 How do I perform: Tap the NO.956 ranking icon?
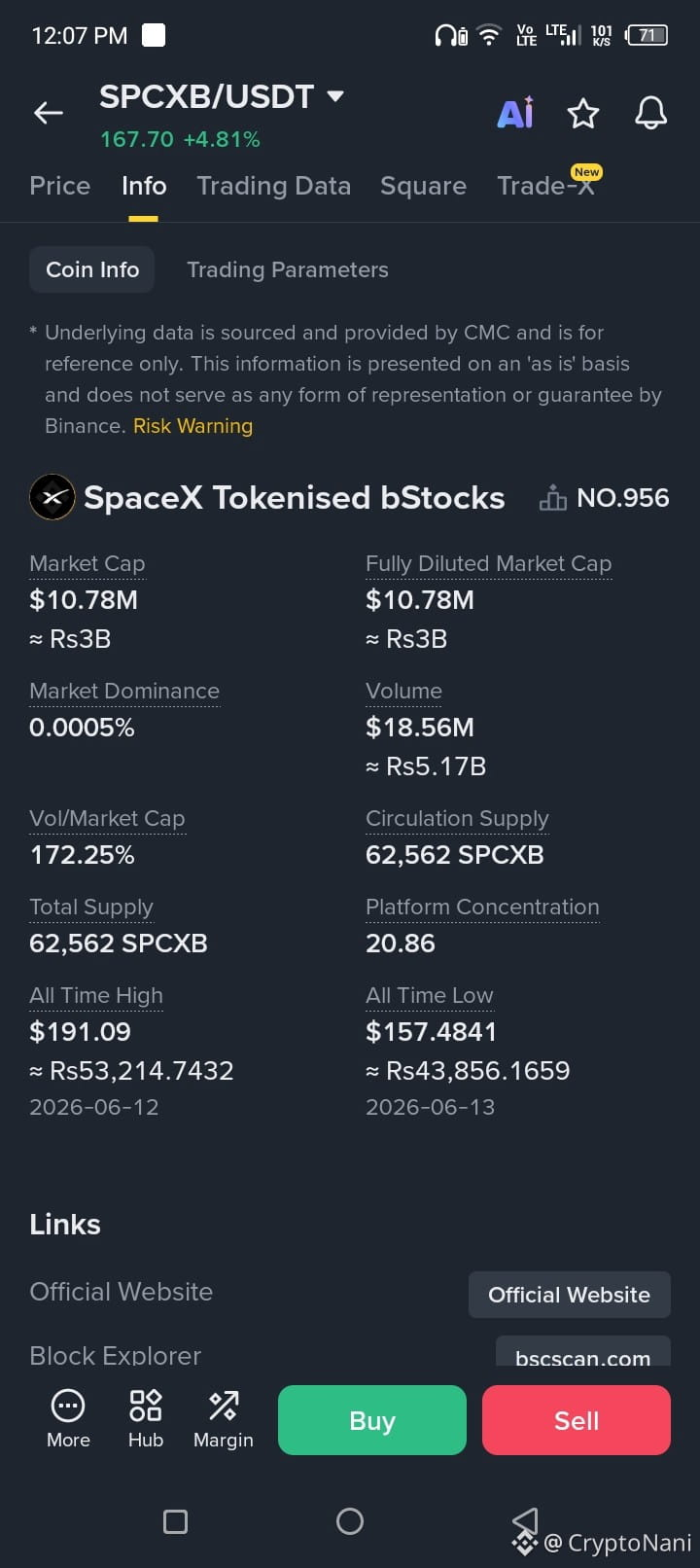click(x=553, y=498)
